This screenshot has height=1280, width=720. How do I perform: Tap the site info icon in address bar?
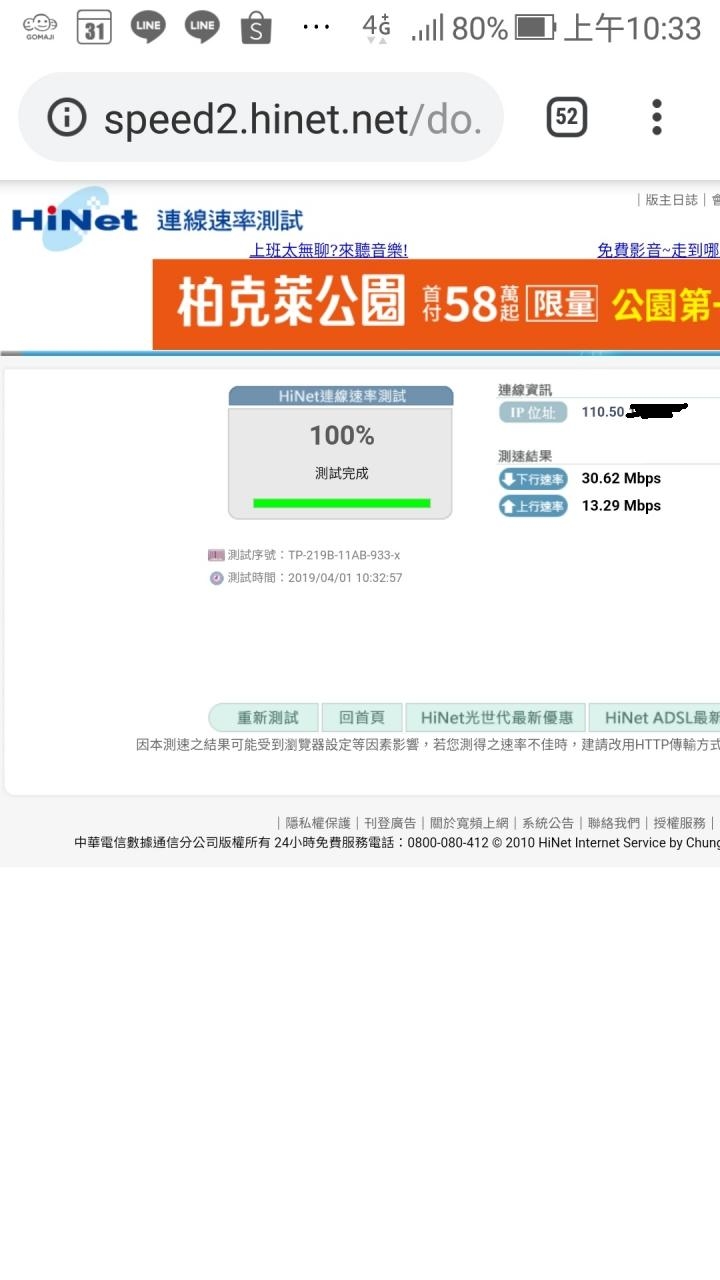67,118
